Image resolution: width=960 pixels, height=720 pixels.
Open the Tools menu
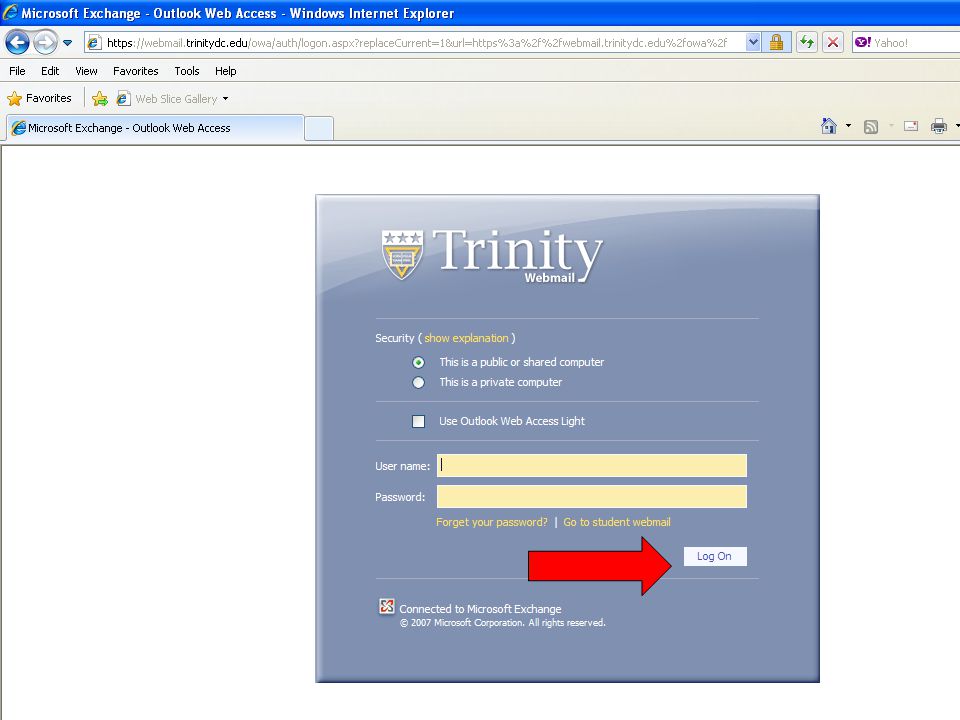click(x=187, y=71)
